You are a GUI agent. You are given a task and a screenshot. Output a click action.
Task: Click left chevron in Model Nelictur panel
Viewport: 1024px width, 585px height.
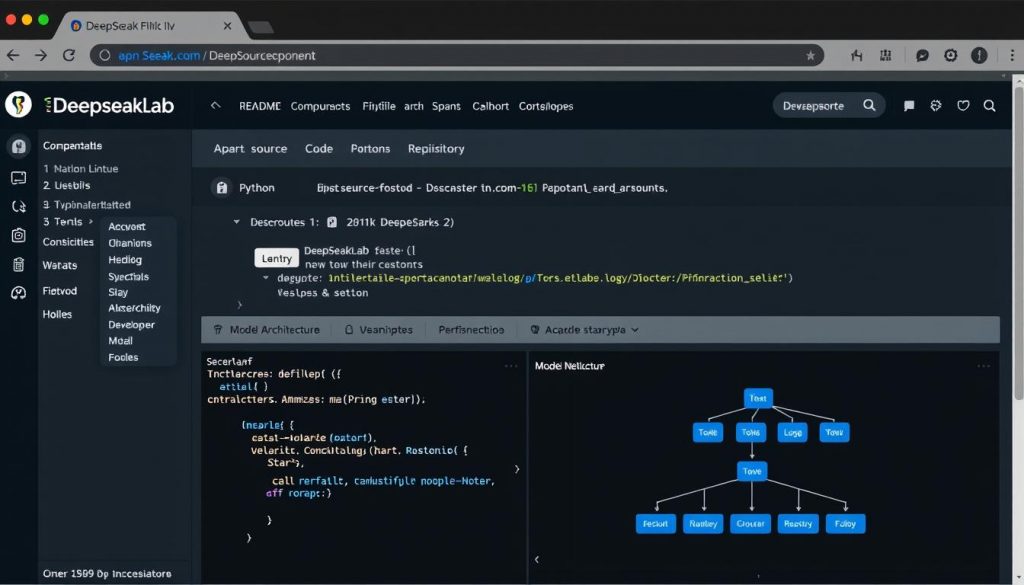coord(537,560)
